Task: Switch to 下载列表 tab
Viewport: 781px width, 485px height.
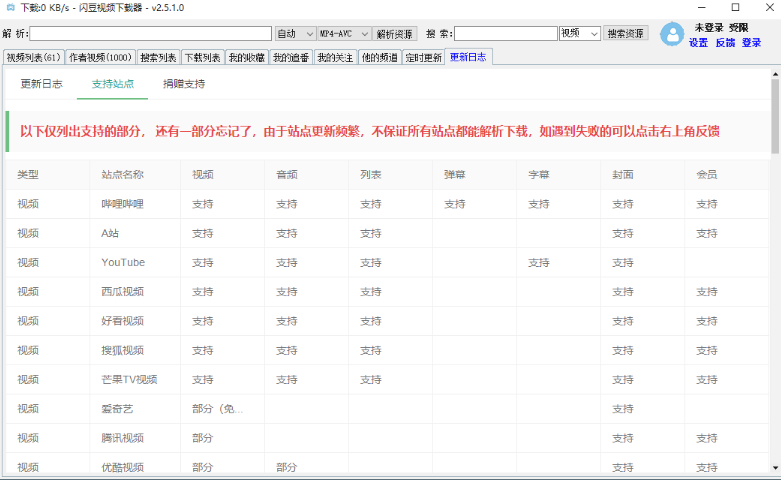Action: pos(202,58)
